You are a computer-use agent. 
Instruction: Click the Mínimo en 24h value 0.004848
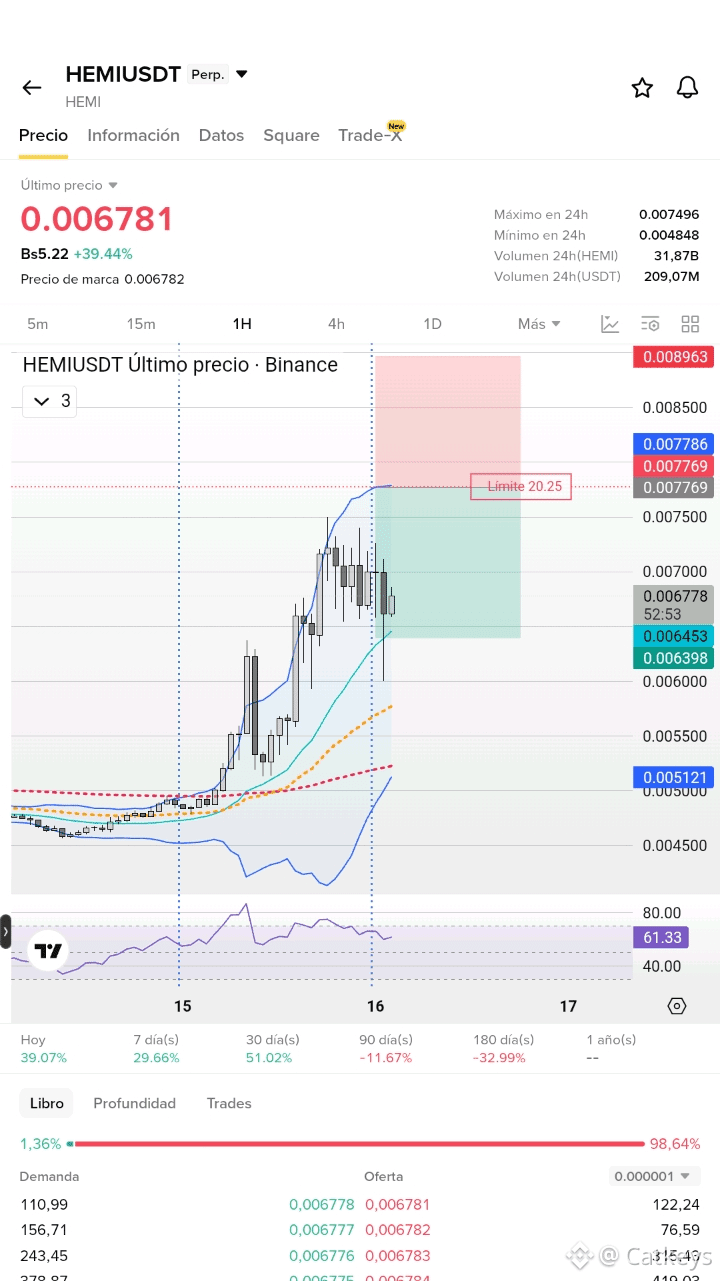669,235
